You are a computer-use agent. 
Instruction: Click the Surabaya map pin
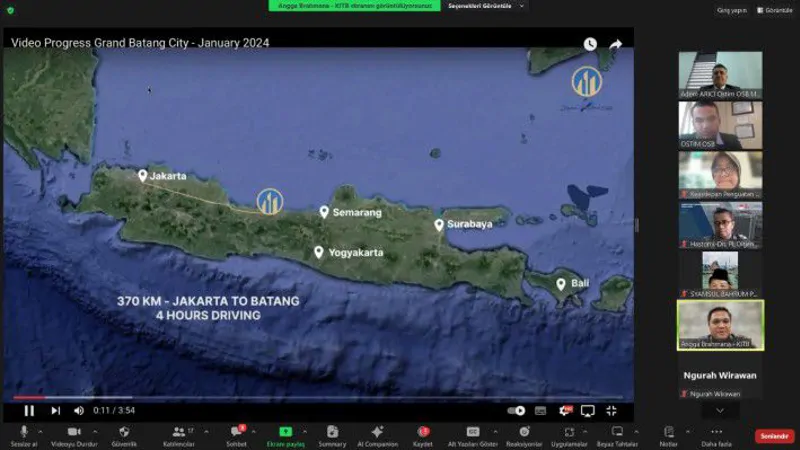(x=439, y=224)
